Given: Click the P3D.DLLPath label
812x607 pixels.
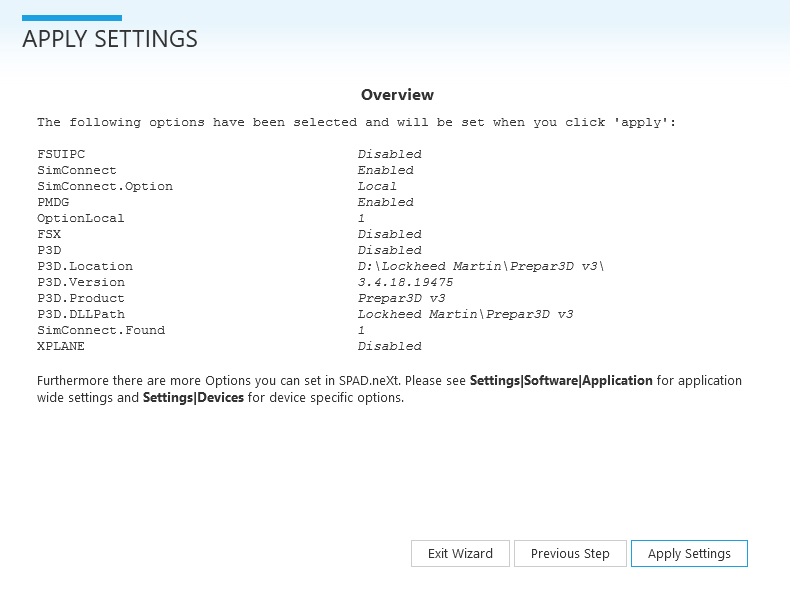Looking at the screenshot, I should tap(81, 314).
